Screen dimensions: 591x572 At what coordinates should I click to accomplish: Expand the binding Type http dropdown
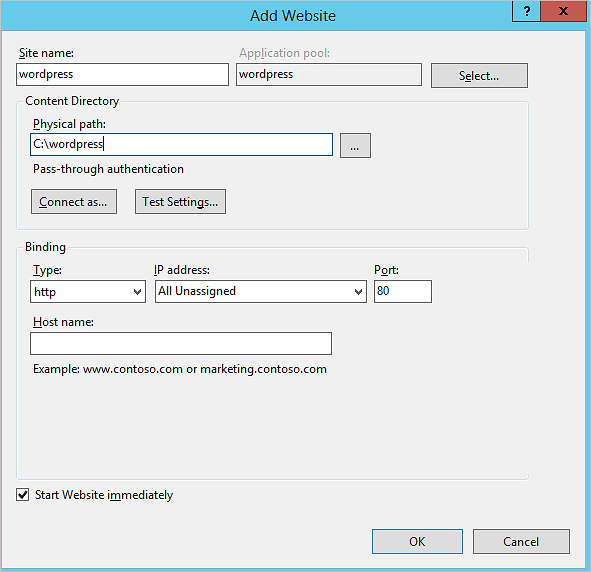pyautogui.click(x=88, y=291)
